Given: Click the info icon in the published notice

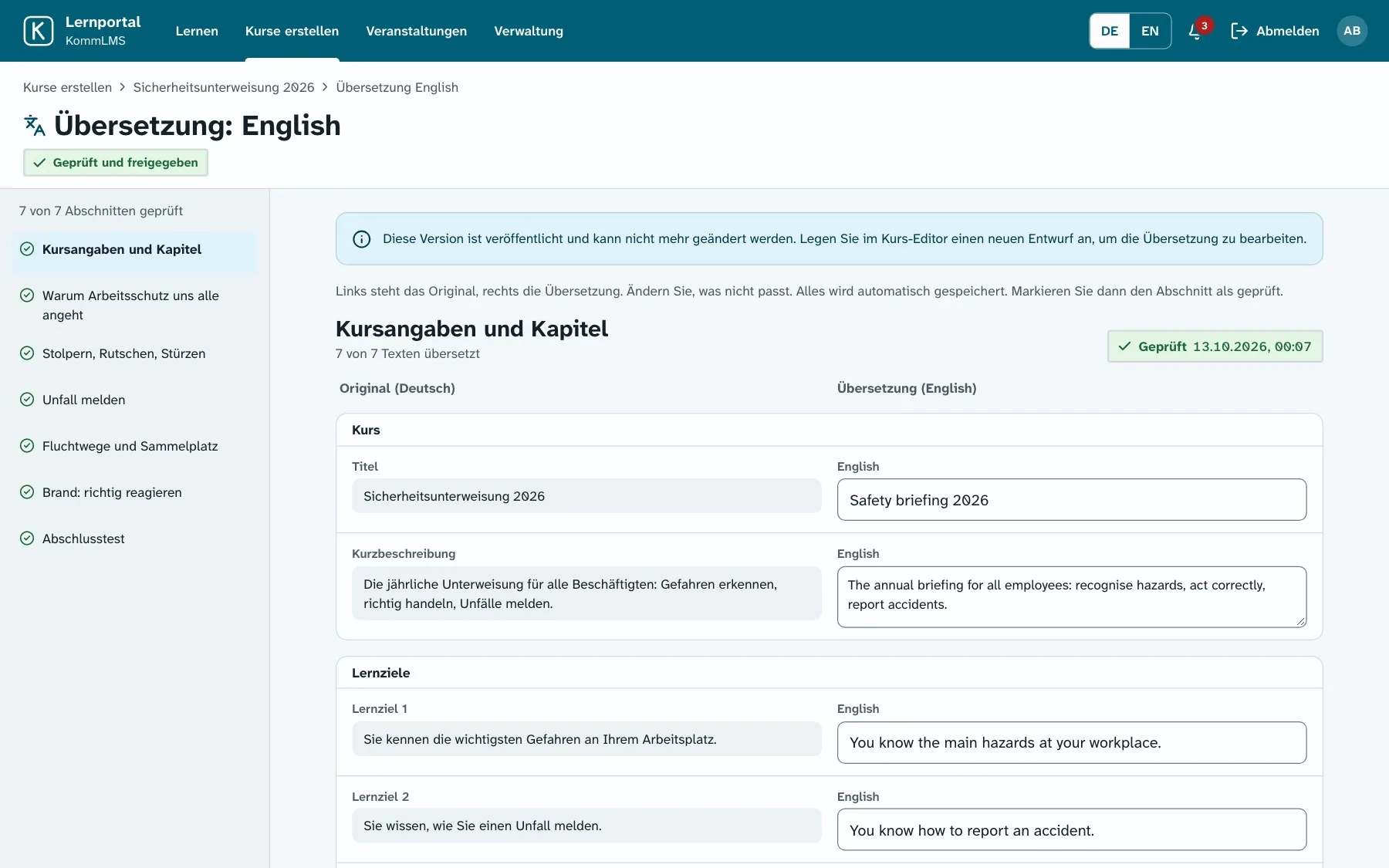Looking at the screenshot, I should (x=361, y=239).
